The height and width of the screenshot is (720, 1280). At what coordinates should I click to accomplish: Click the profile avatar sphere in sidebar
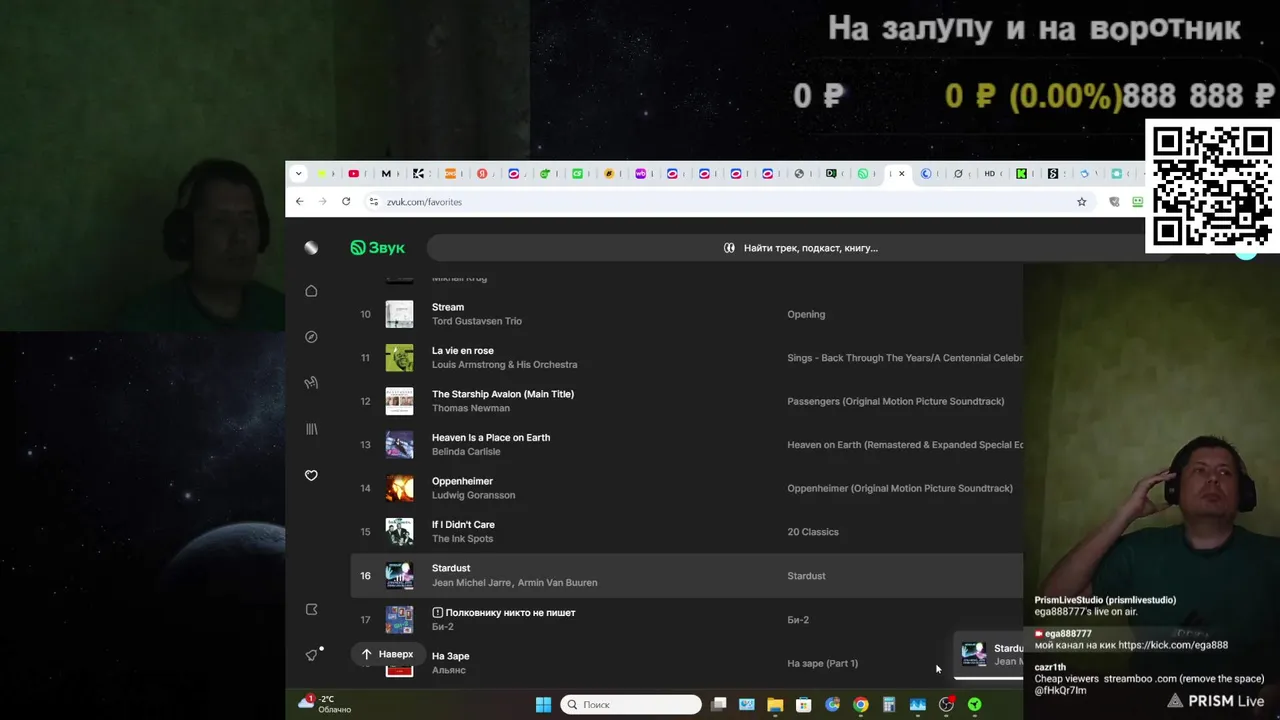click(x=311, y=248)
